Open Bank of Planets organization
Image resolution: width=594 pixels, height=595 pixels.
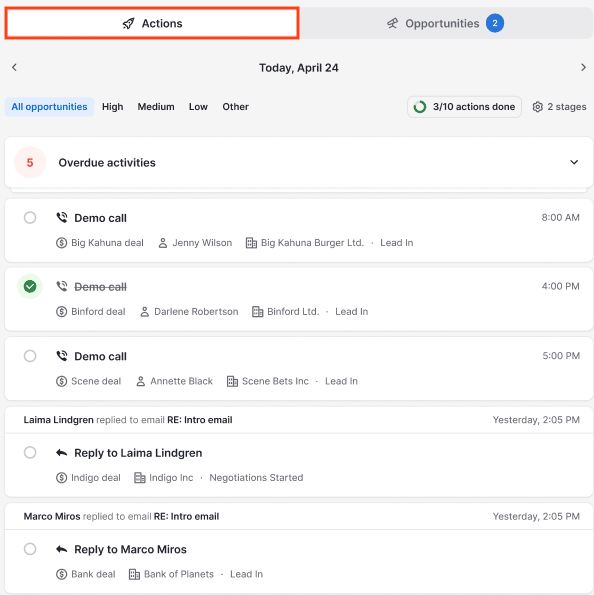point(171,574)
